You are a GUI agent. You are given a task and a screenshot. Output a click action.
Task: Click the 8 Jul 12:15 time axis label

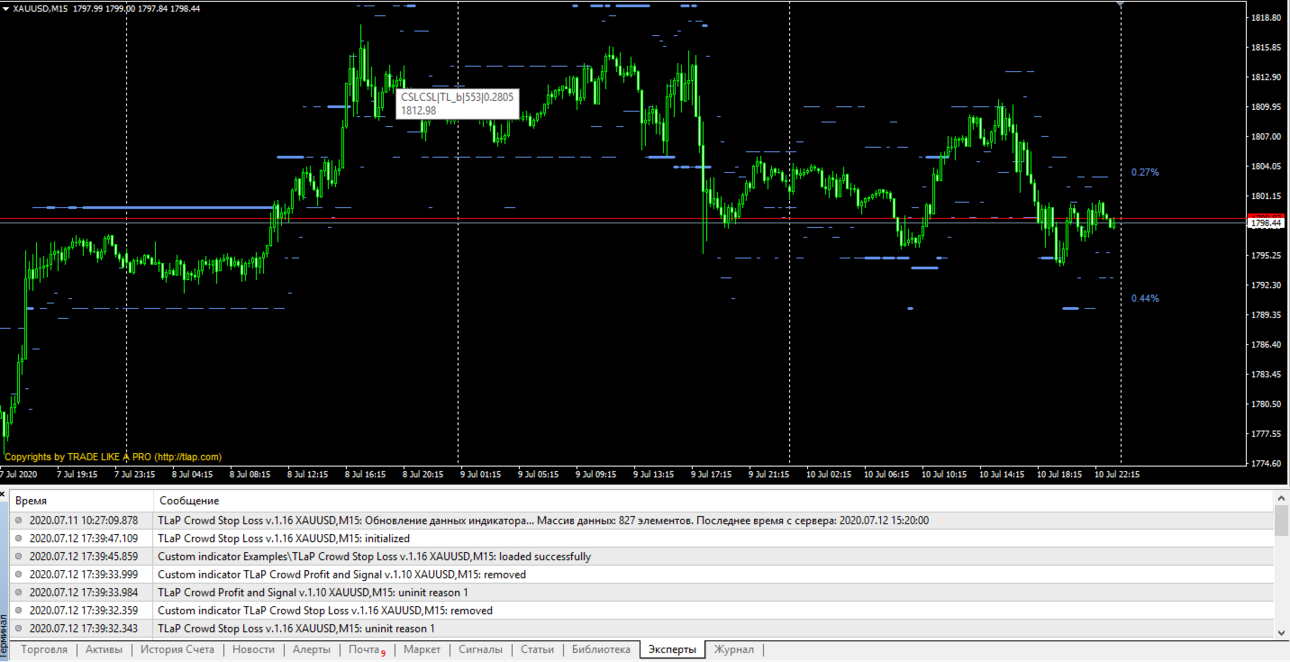308,474
